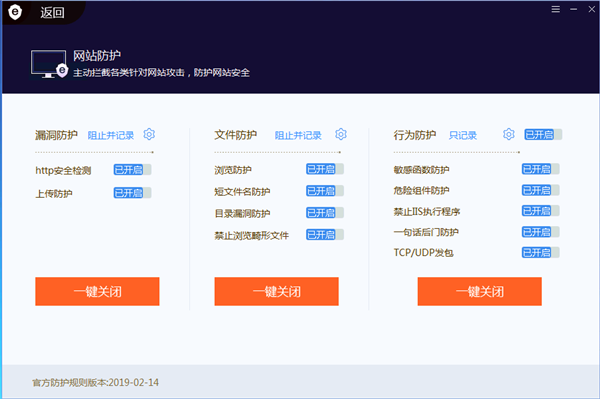
Task: Click the 短文件名防护 label
Action: (242, 192)
